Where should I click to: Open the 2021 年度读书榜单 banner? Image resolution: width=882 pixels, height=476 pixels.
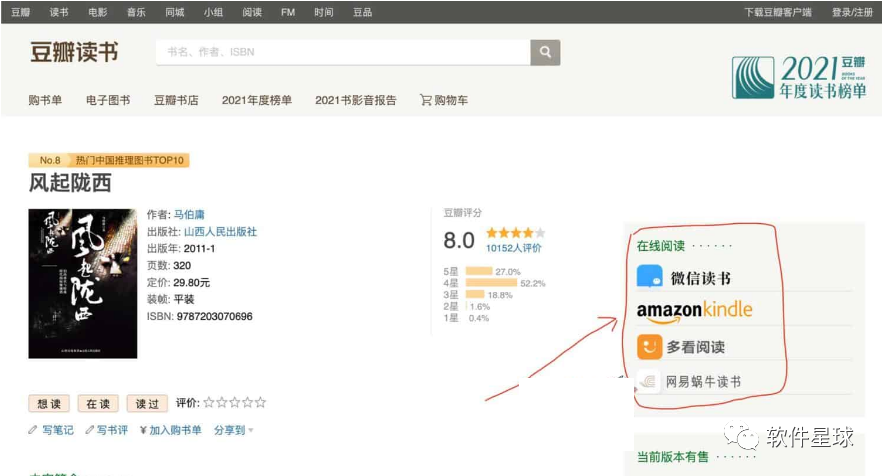pyautogui.click(x=799, y=77)
